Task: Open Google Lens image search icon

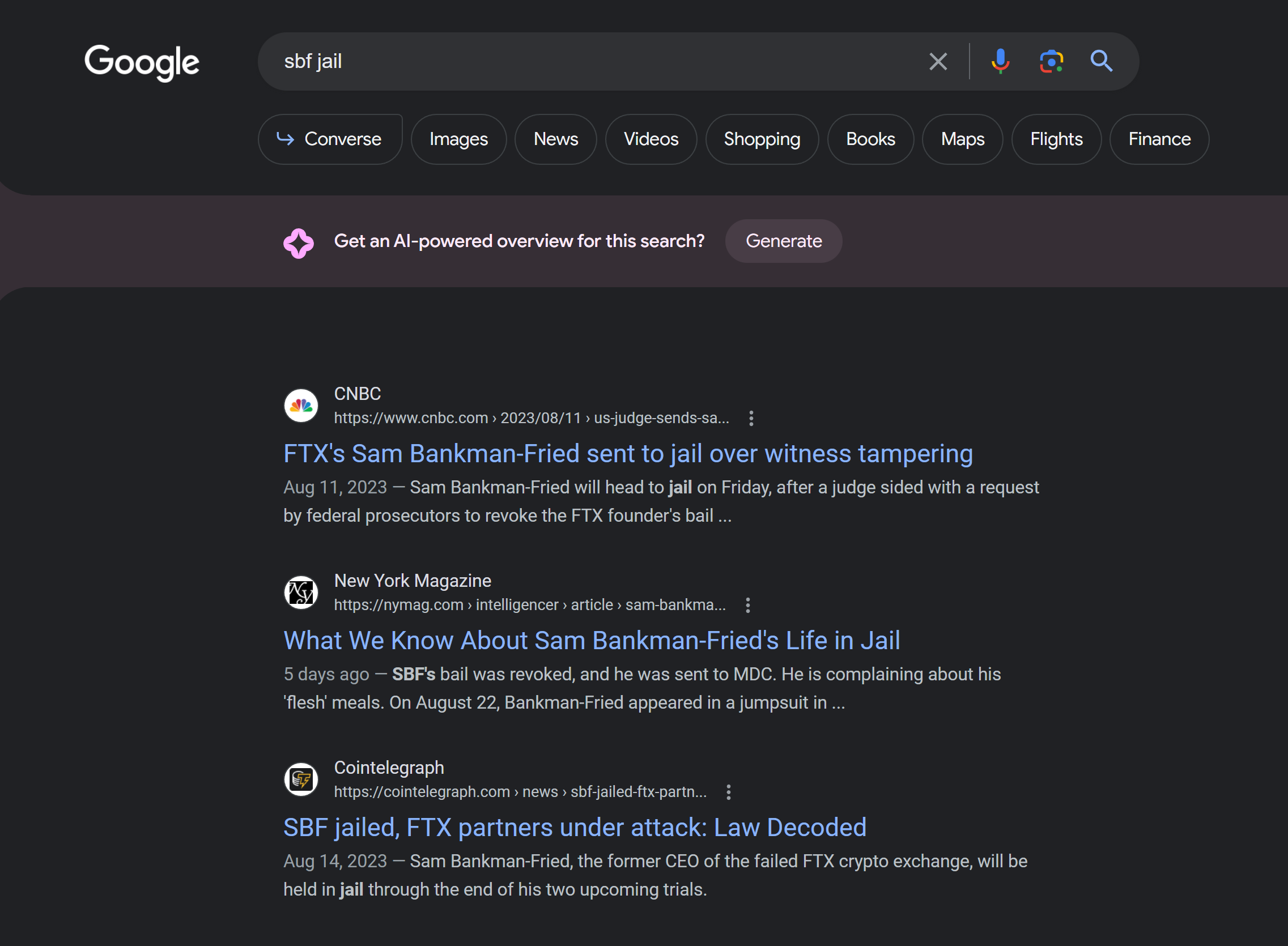Action: coord(1051,61)
